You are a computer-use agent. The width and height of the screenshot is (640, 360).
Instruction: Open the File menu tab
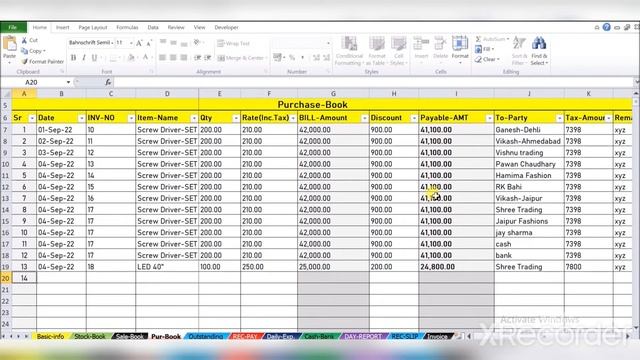(x=13, y=27)
